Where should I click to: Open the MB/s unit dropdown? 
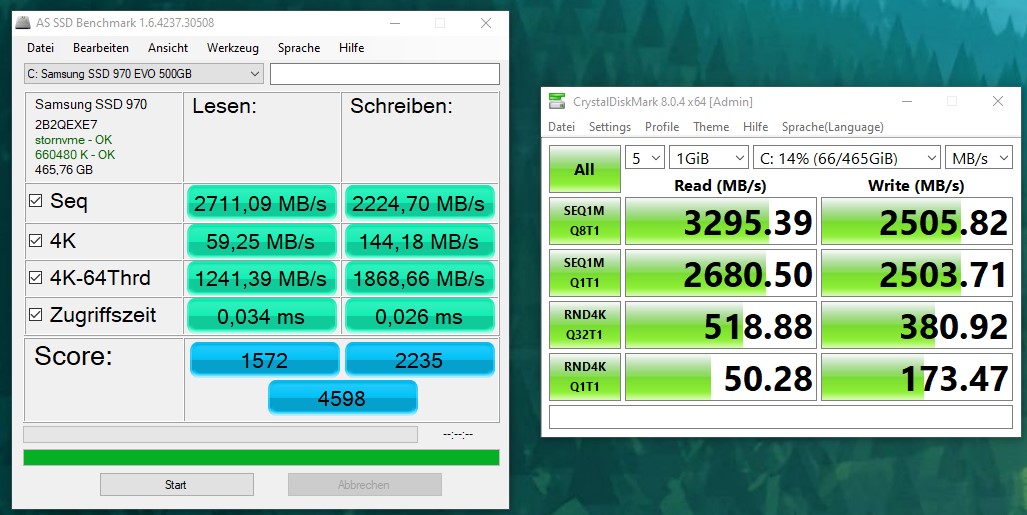point(979,158)
